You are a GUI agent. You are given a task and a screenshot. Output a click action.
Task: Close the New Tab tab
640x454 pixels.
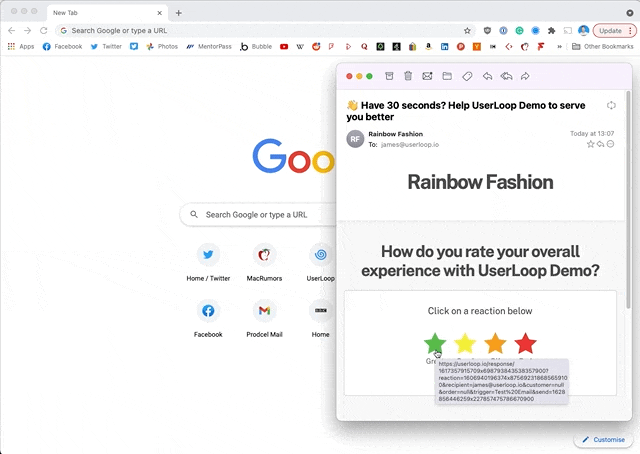point(160,13)
